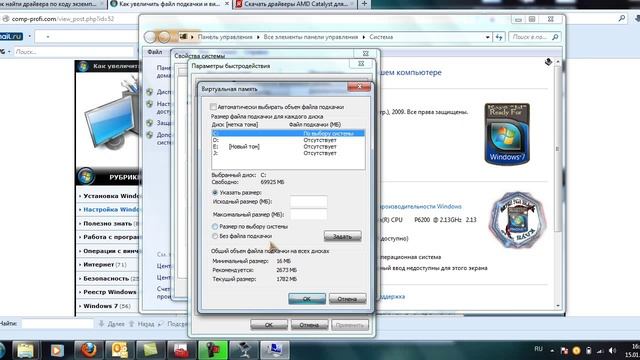Confirm Virtual Memory dialog with OK
The height and width of the screenshot is (360, 640).
(307, 299)
